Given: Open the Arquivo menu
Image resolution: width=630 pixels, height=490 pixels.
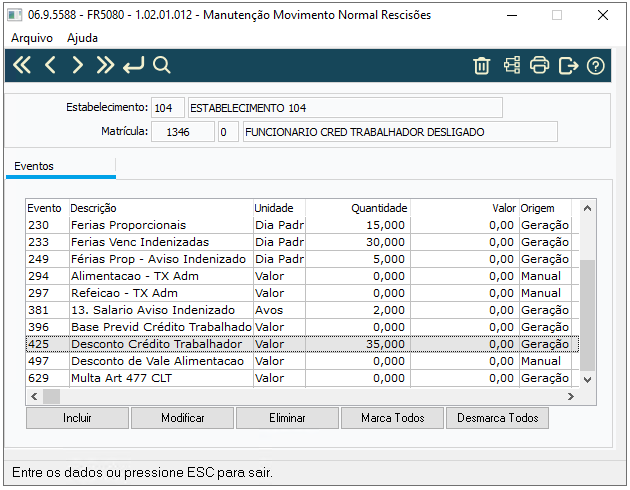Looking at the screenshot, I should 32,38.
